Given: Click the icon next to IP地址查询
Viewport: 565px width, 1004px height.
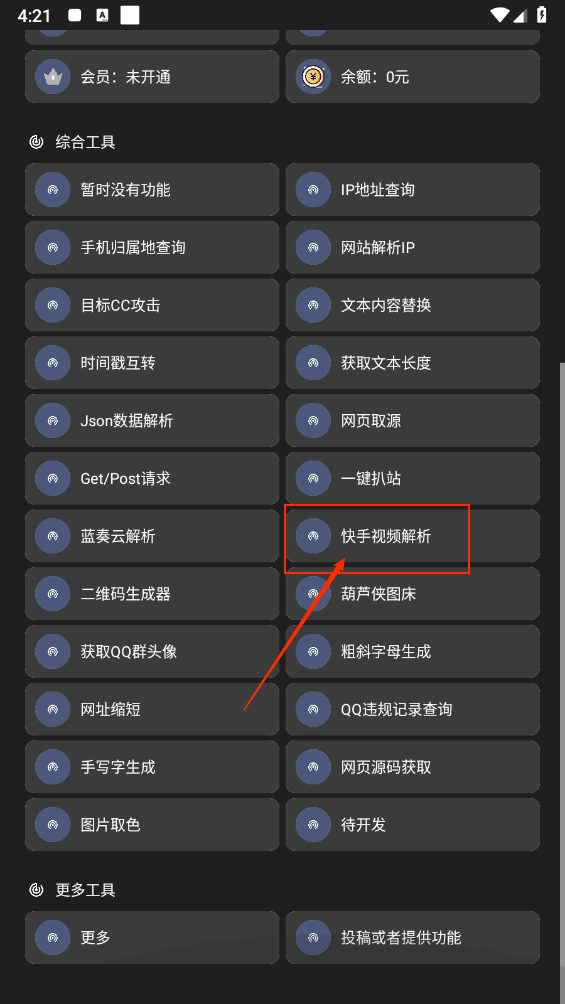Looking at the screenshot, I should 313,190.
